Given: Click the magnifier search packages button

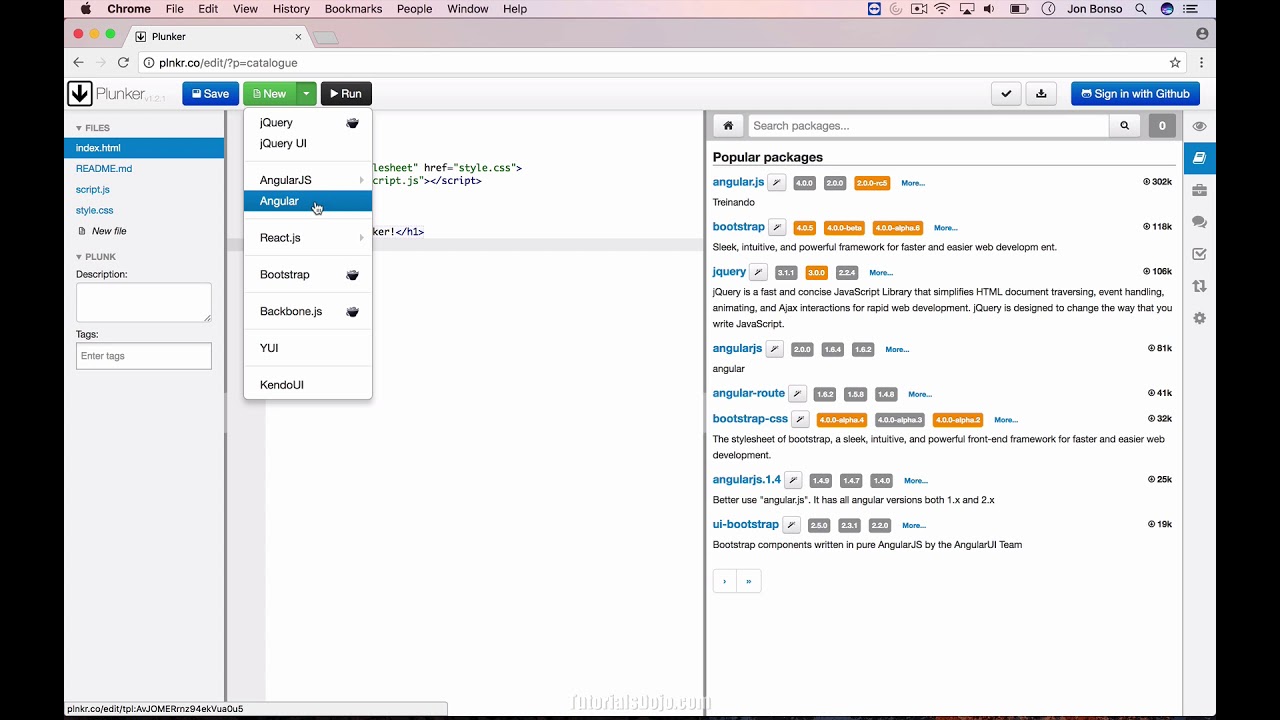Looking at the screenshot, I should [x=1124, y=126].
